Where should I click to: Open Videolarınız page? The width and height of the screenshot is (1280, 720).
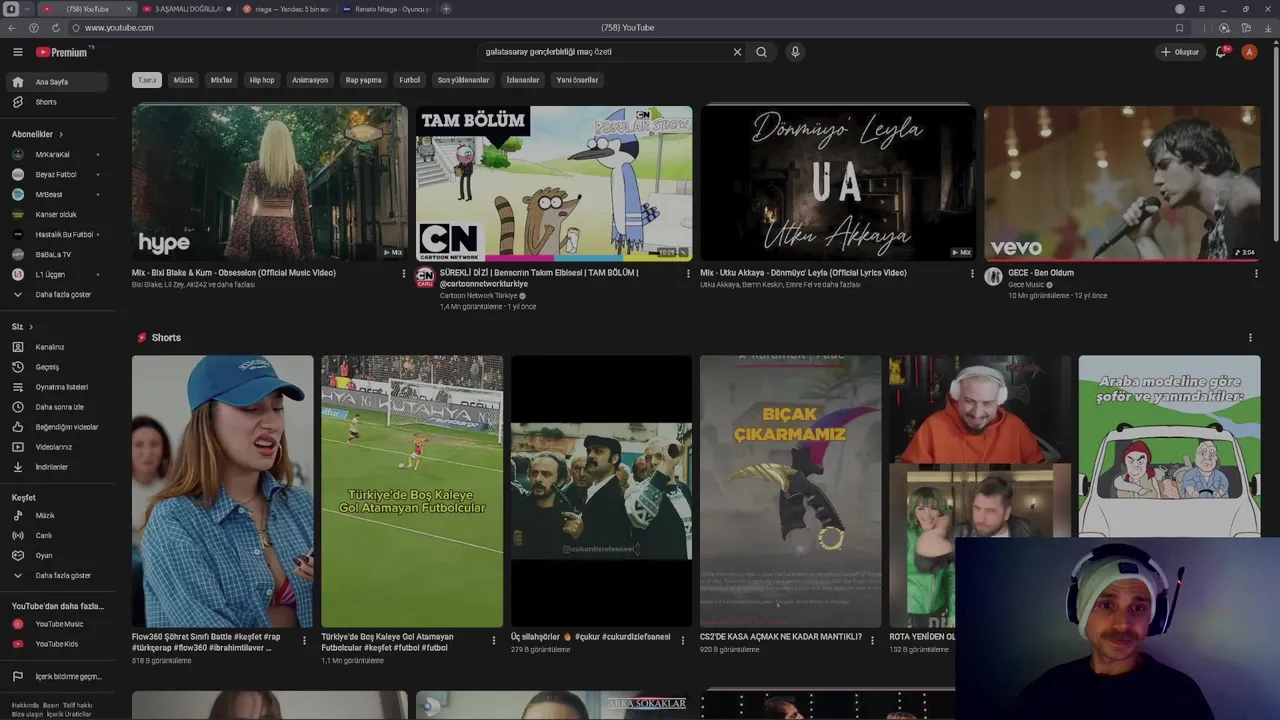coord(58,447)
